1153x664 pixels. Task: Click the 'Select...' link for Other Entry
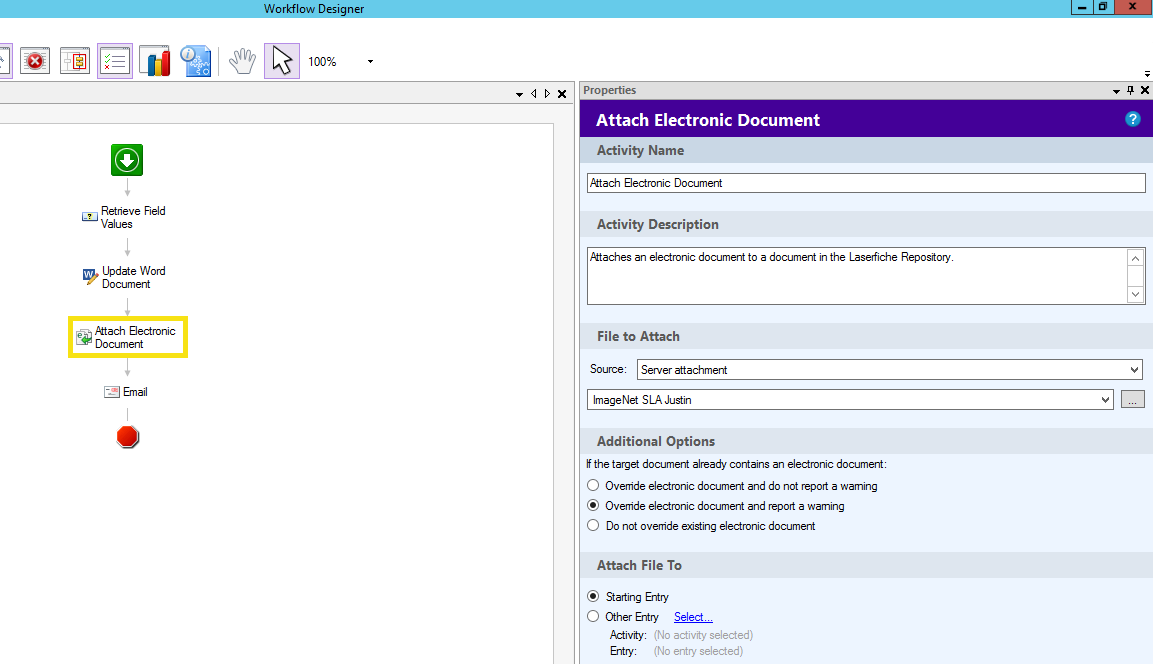693,617
